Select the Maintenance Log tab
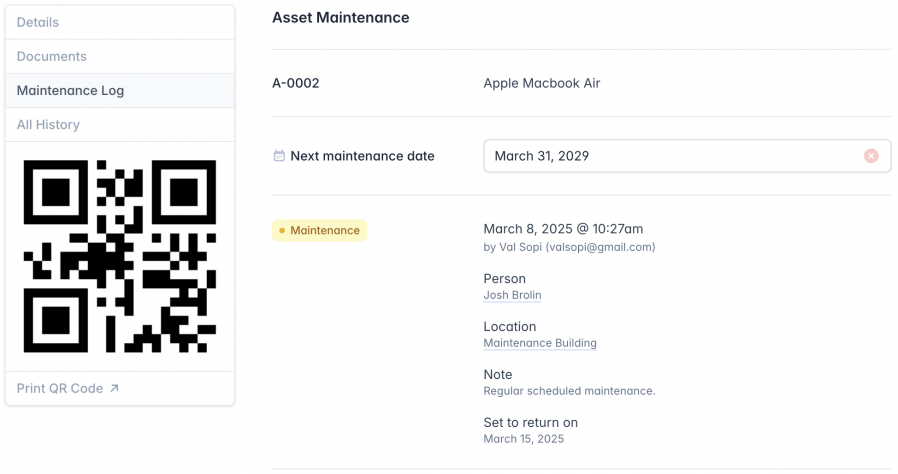The width and height of the screenshot is (898, 474). (x=120, y=90)
